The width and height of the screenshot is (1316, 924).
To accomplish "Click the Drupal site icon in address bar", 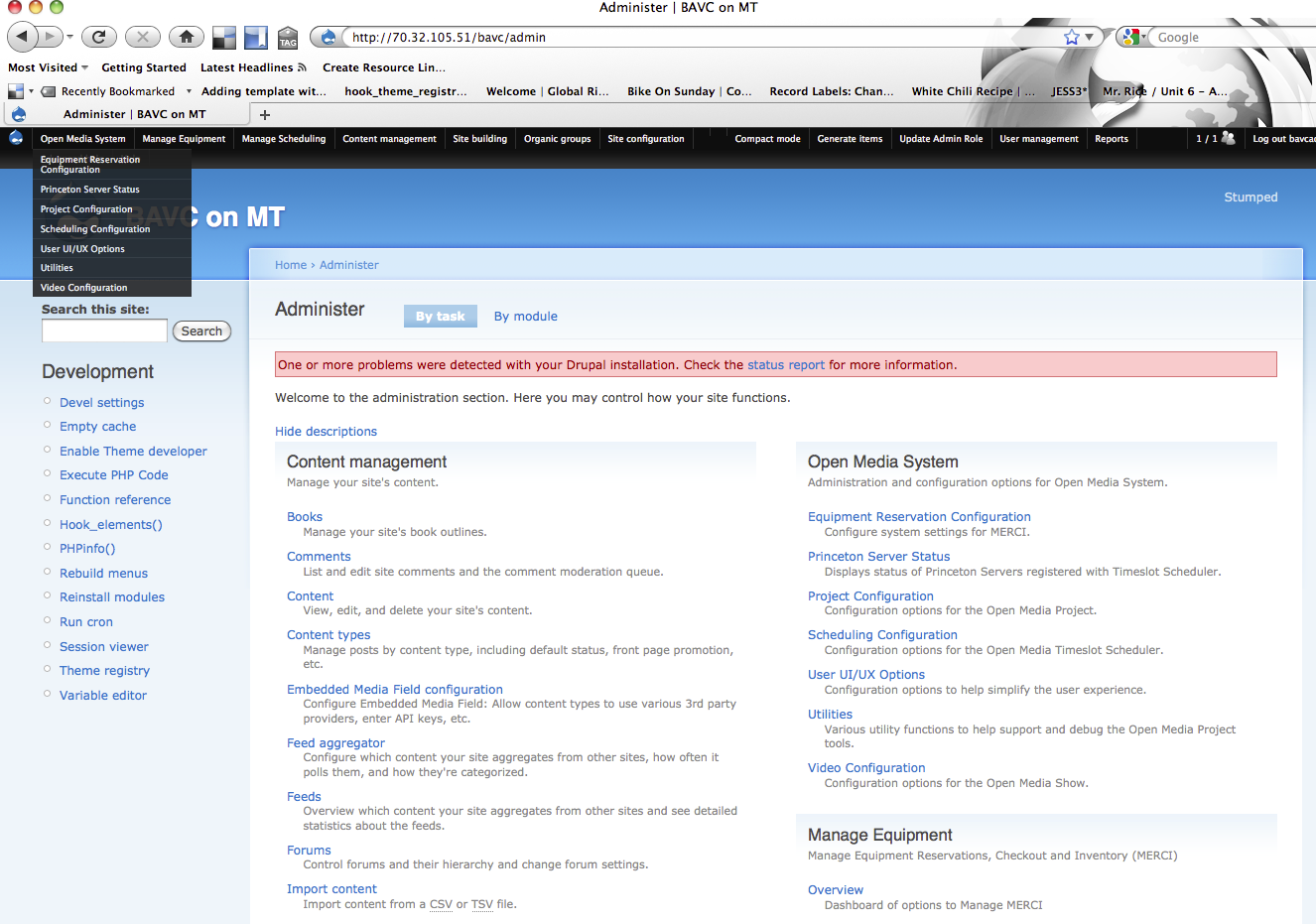I will coord(329,38).
